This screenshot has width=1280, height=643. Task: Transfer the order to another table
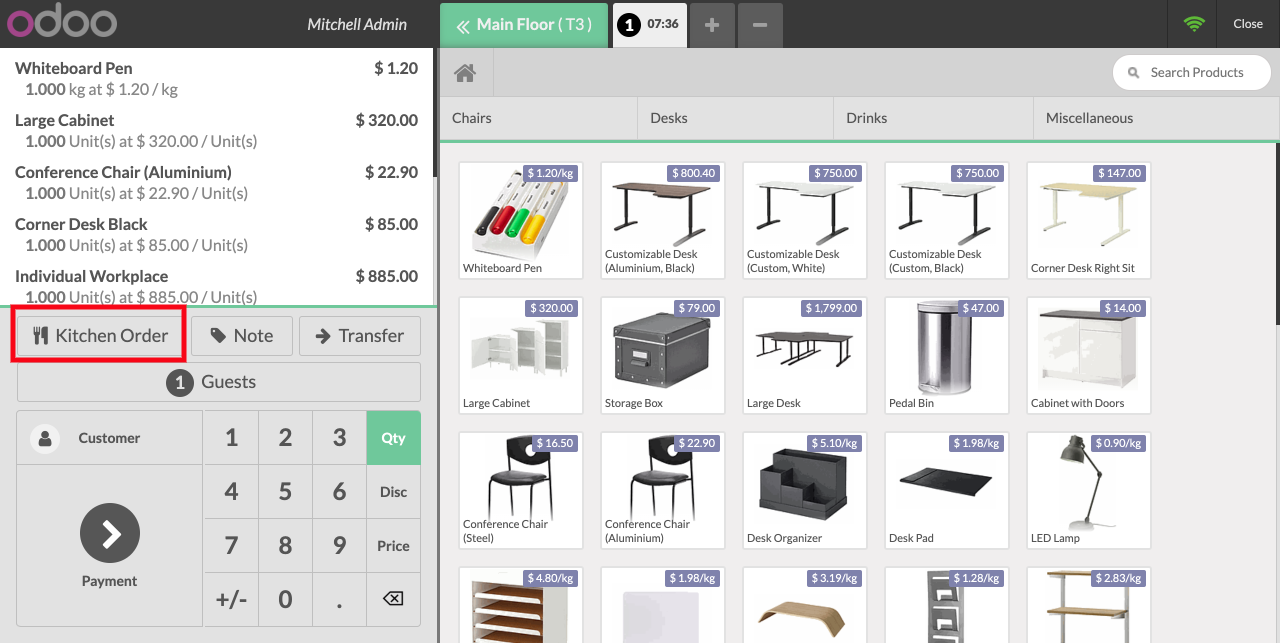coord(359,336)
